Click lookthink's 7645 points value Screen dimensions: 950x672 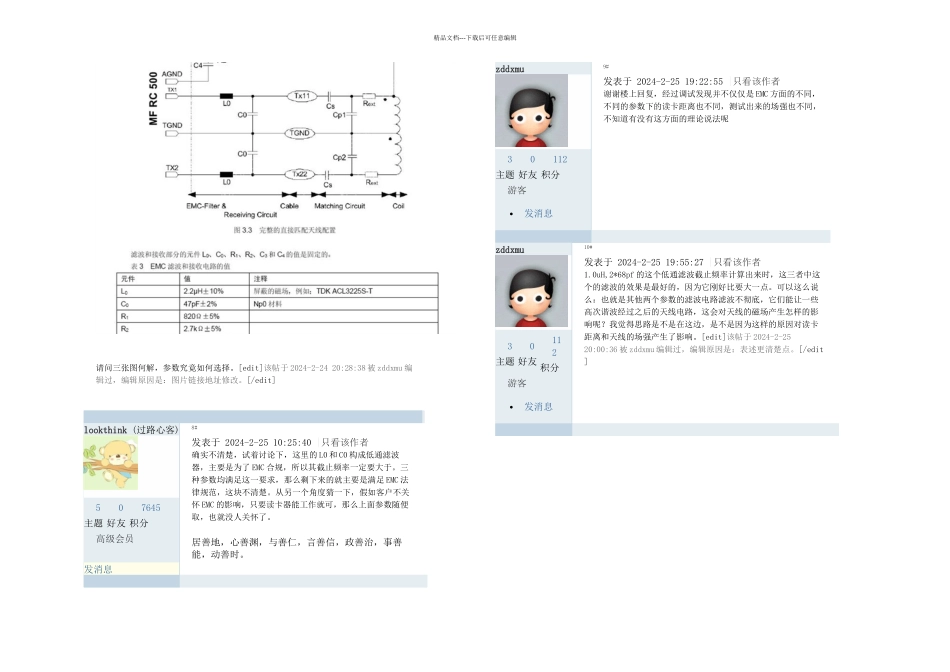pyautogui.click(x=151, y=508)
